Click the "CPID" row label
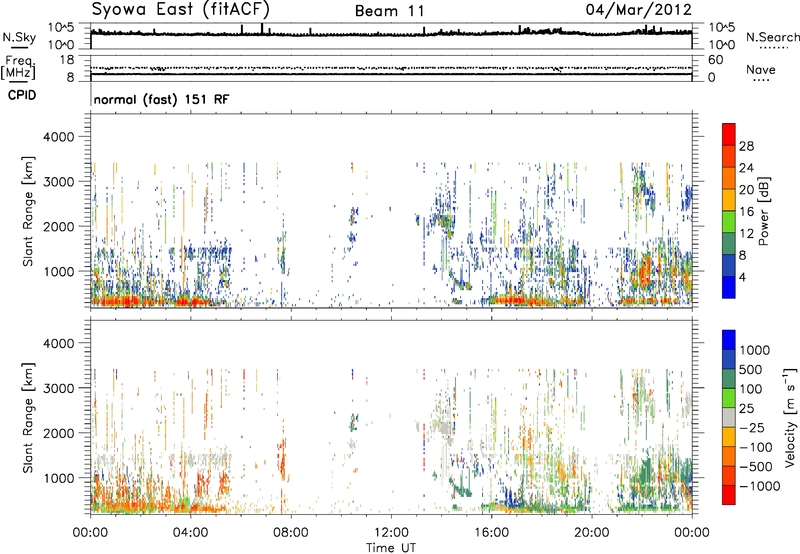This screenshot has width=800, height=554. pos(22,95)
